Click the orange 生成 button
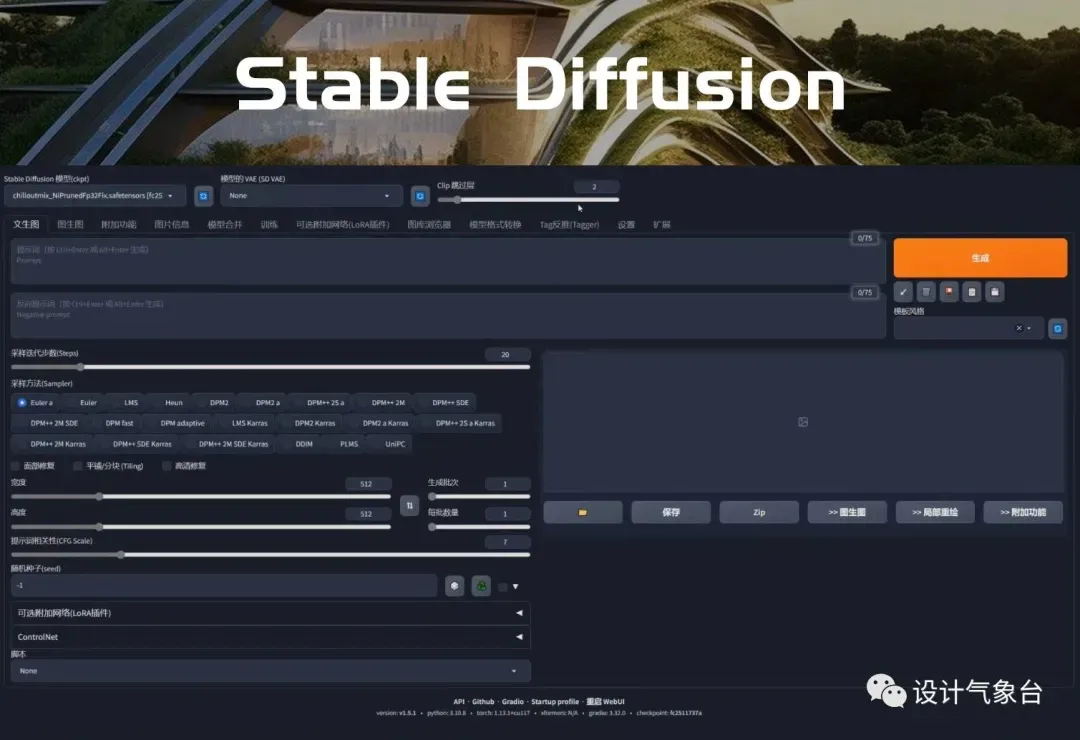 (x=980, y=258)
